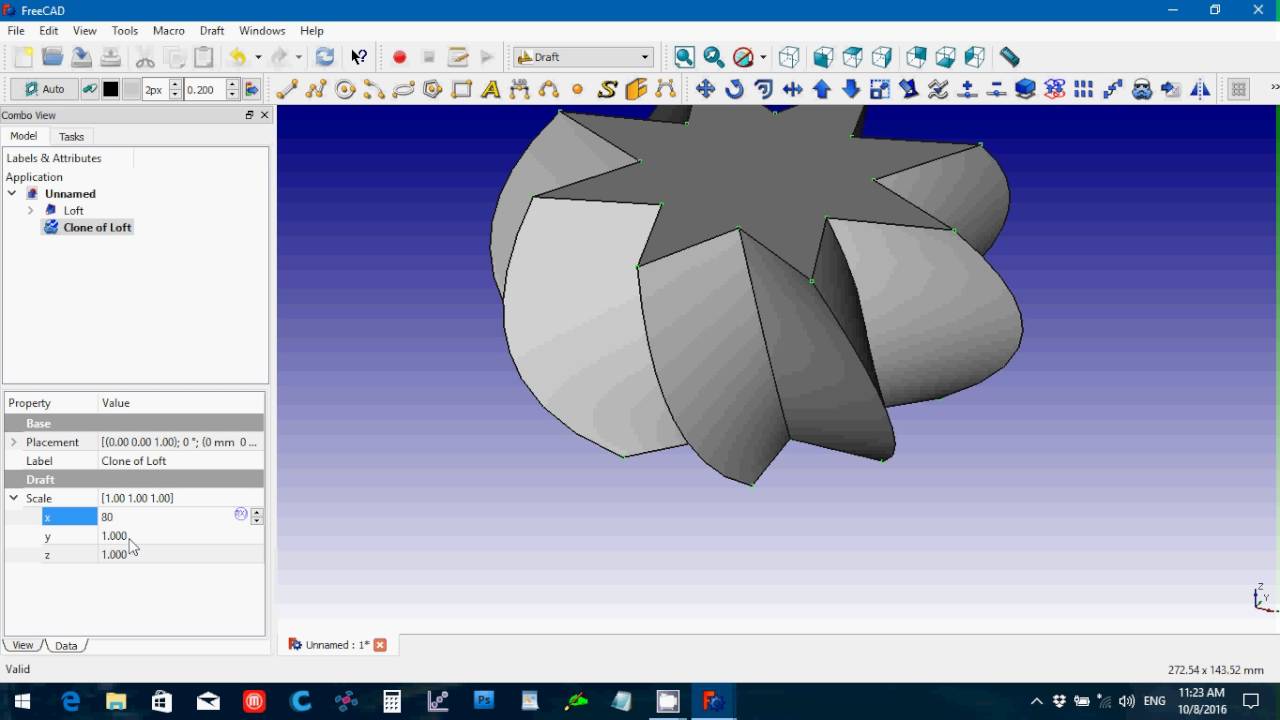Collapse the Unnamed document tree node
The image size is (1280, 720).
click(x=12, y=194)
